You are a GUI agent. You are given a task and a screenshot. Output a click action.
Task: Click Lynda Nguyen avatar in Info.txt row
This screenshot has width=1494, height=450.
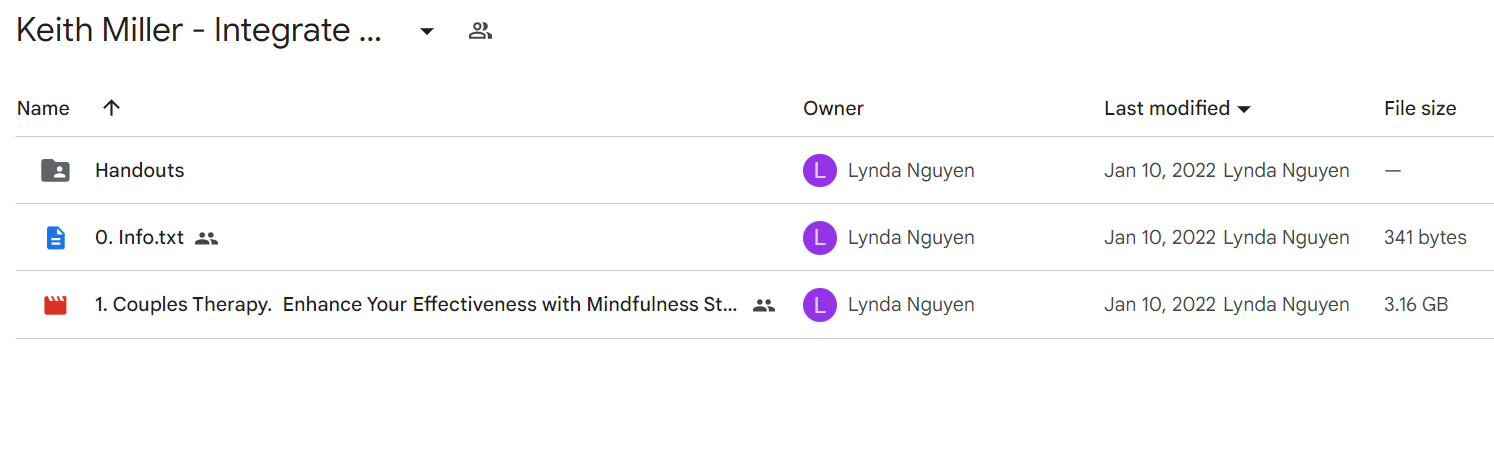click(819, 238)
